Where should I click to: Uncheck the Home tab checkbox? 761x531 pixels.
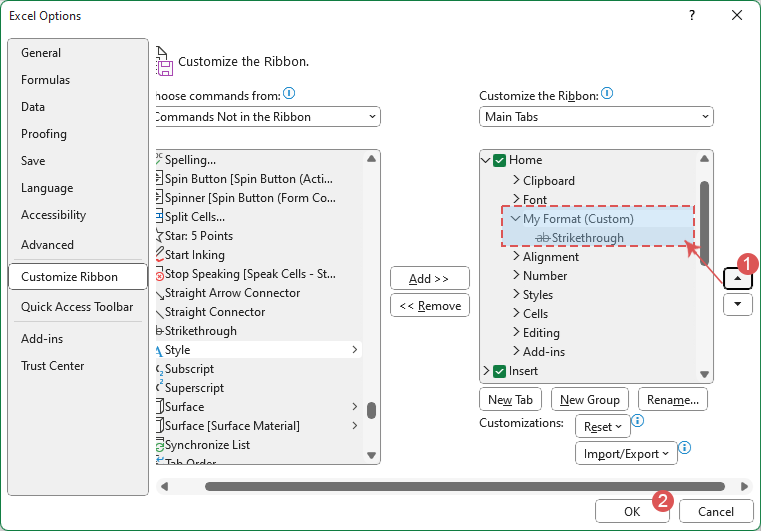tap(500, 160)
